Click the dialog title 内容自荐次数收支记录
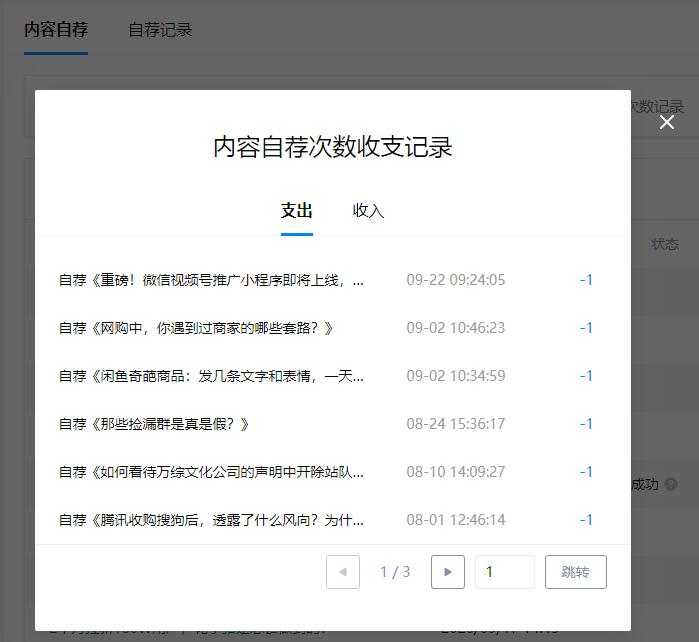The image size is (699, 642). click(333, 148)
